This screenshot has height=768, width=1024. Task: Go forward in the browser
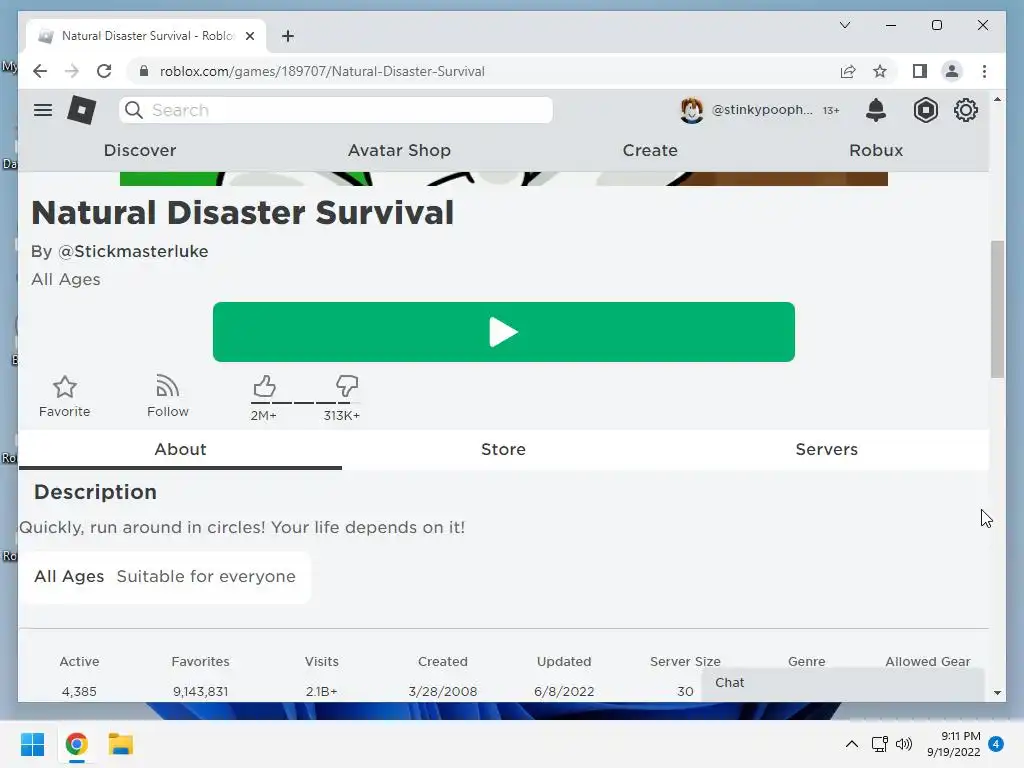pos(72,71)
